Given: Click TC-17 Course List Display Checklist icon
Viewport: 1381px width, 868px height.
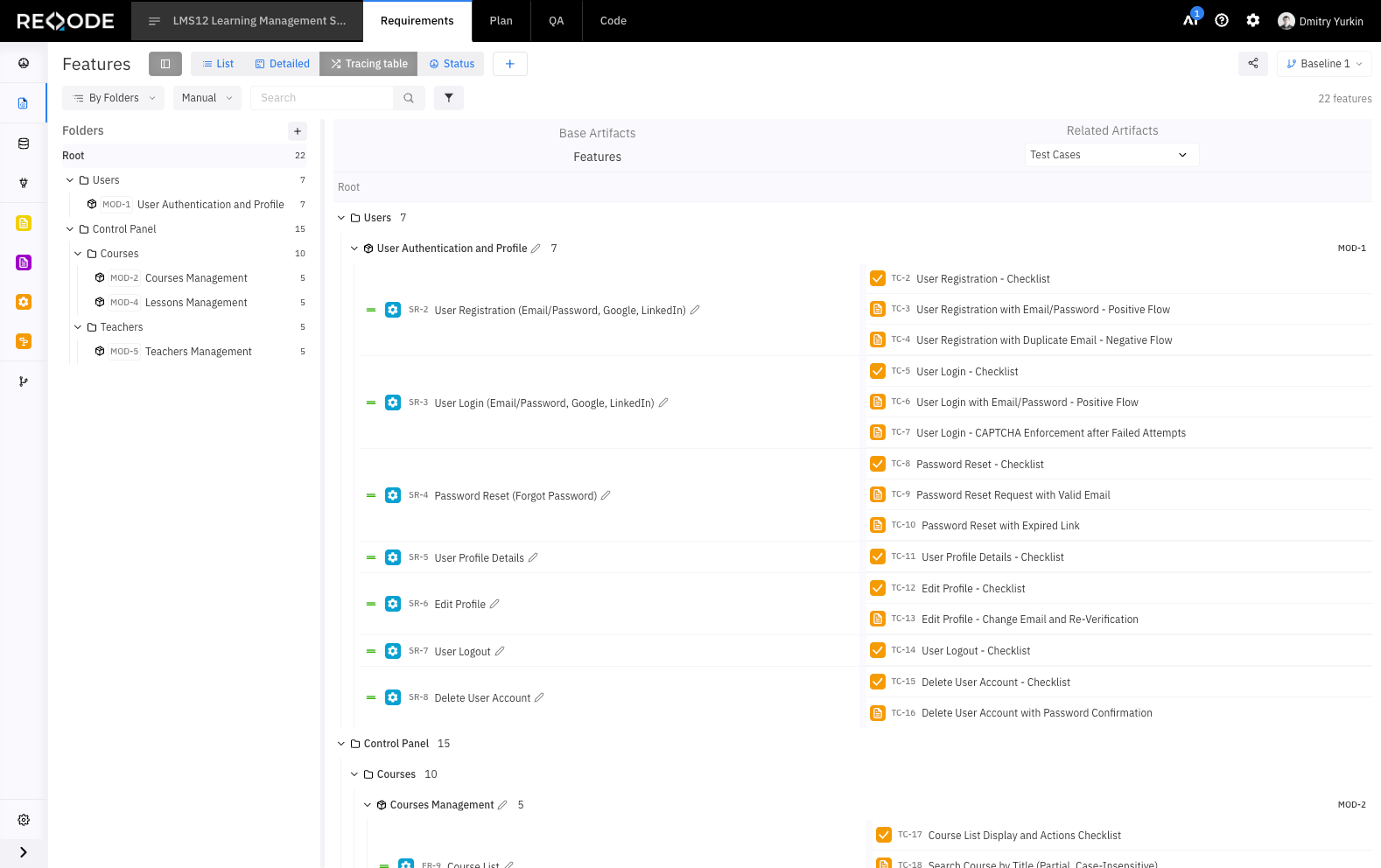Looking at the screenshot, I should coord(884,835).
